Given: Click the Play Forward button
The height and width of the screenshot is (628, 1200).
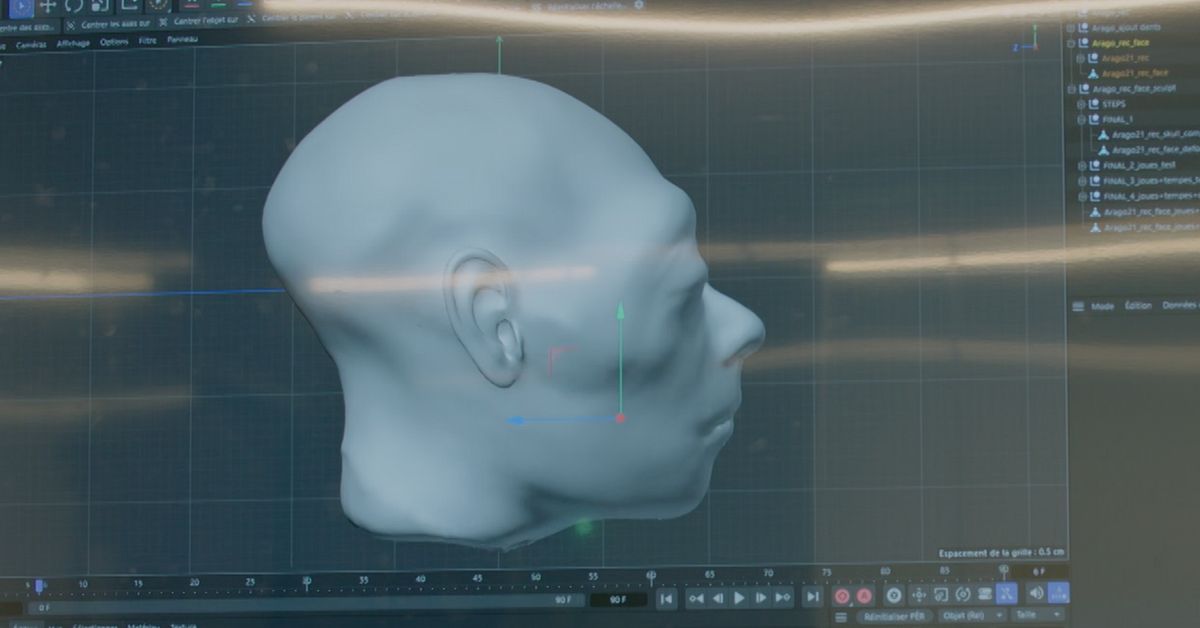Looking at the screenshot, I should click(x=739, y=598).
